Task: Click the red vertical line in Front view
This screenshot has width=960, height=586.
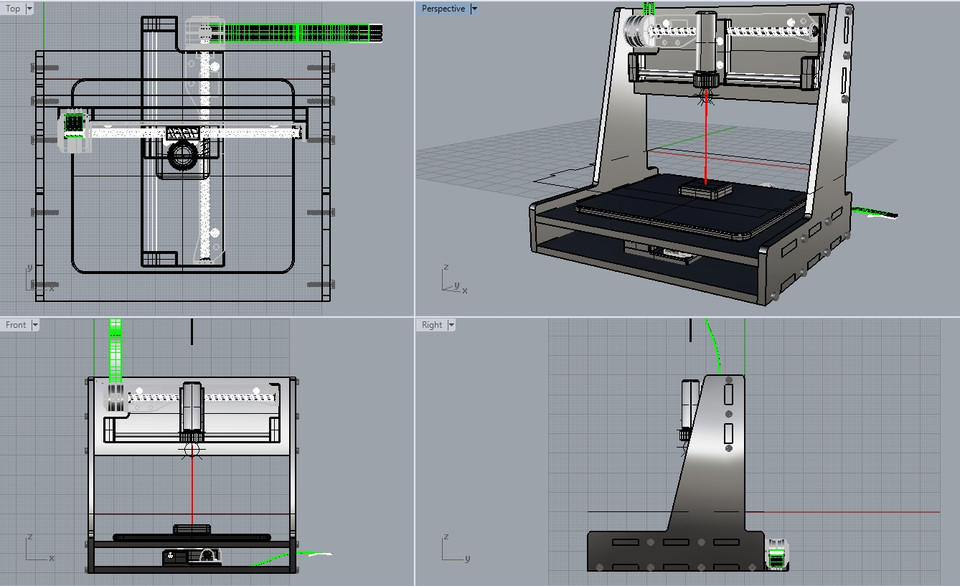Action: 190,490
